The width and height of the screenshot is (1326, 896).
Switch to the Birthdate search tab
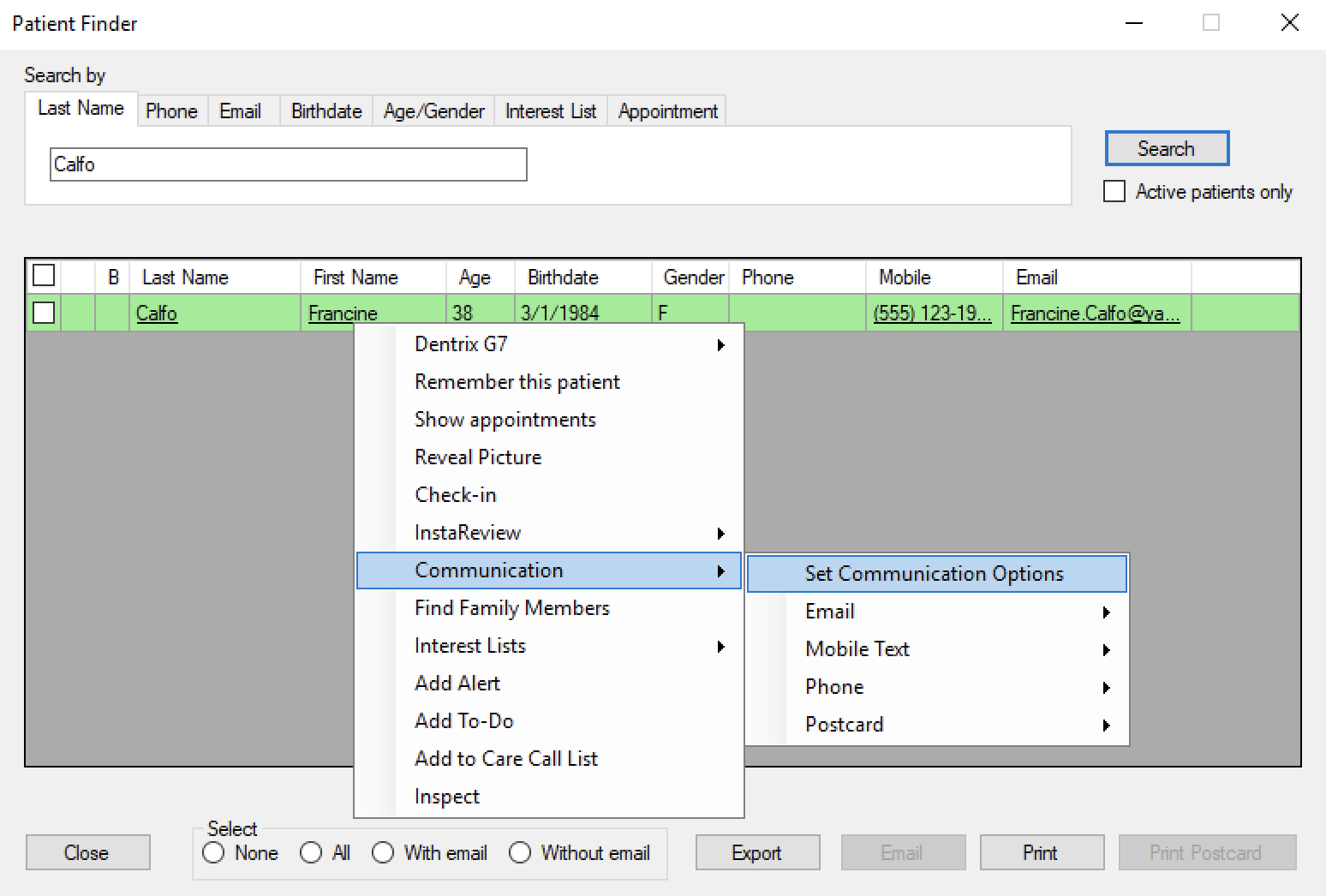tap(326, 111)
